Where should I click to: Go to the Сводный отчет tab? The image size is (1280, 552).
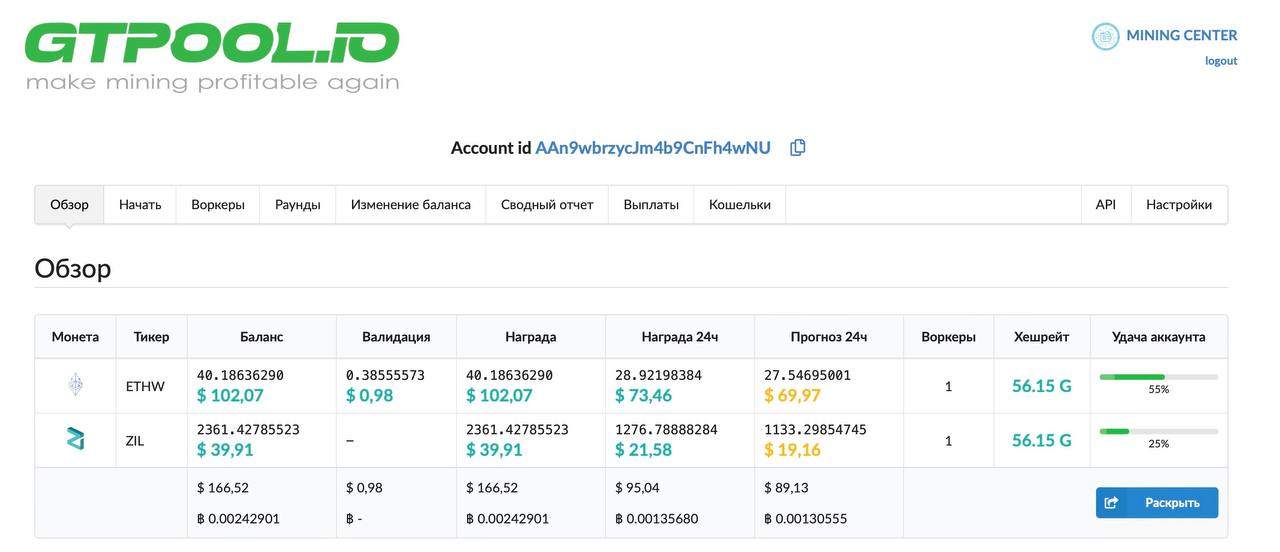(x=547, y=205)
